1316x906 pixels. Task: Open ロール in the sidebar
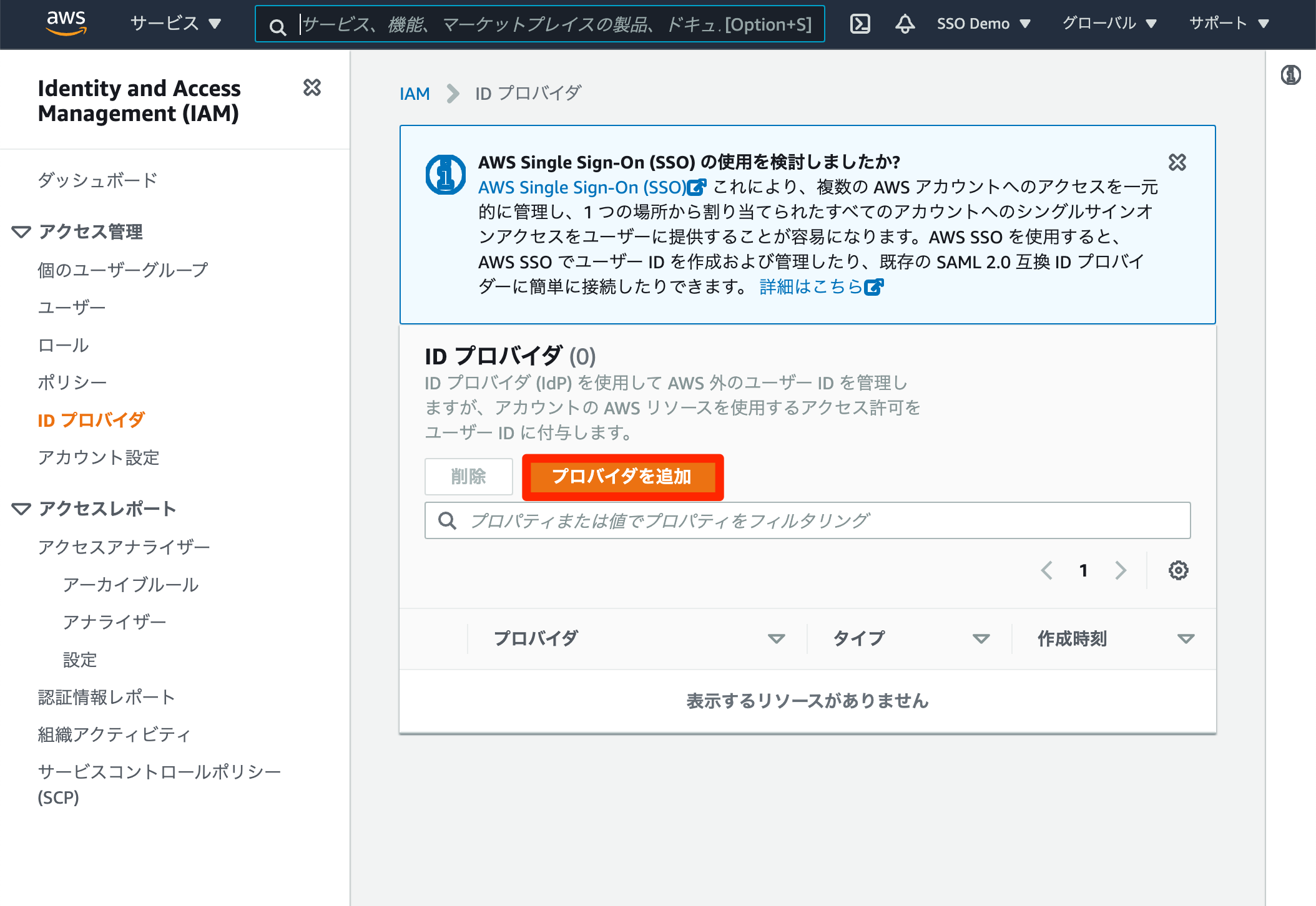tap(63, 345)
